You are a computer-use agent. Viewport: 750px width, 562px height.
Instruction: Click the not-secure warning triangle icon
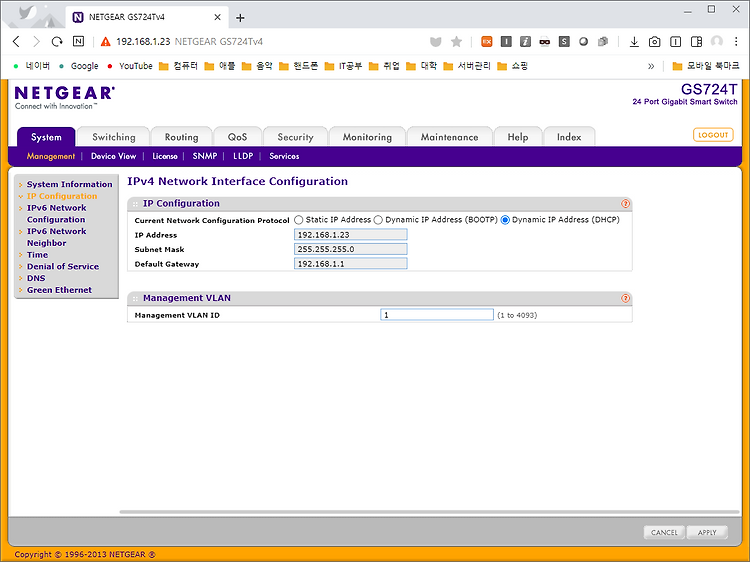[106, 42]
